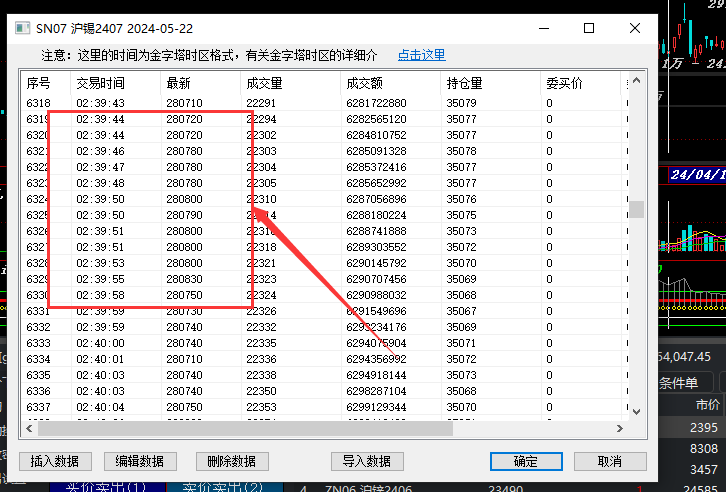Click the 24/04/ date label on background chart
This screenshot has height=492, width=726.
(x=698, y=174)
